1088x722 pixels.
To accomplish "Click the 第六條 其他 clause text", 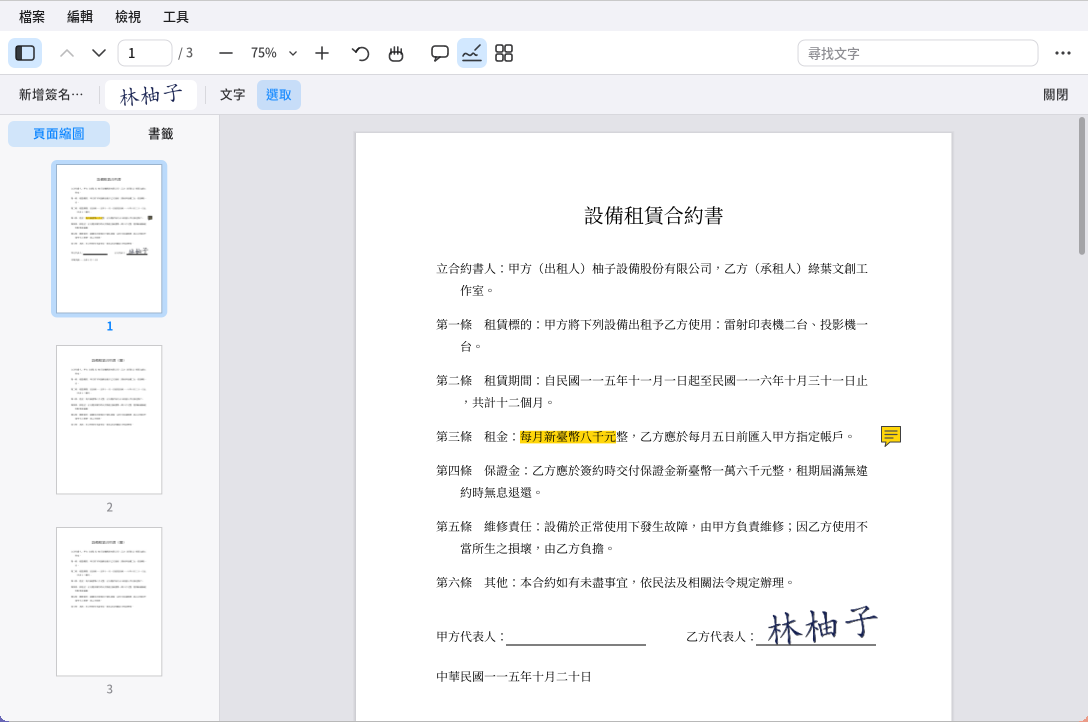I will tap(615, 583).
